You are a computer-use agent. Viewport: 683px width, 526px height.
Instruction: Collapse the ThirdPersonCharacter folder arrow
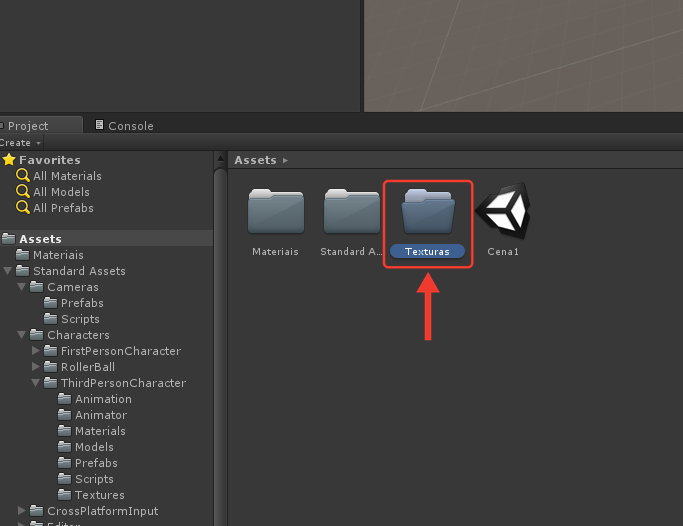pyautogui.click(x=35, y=383)
